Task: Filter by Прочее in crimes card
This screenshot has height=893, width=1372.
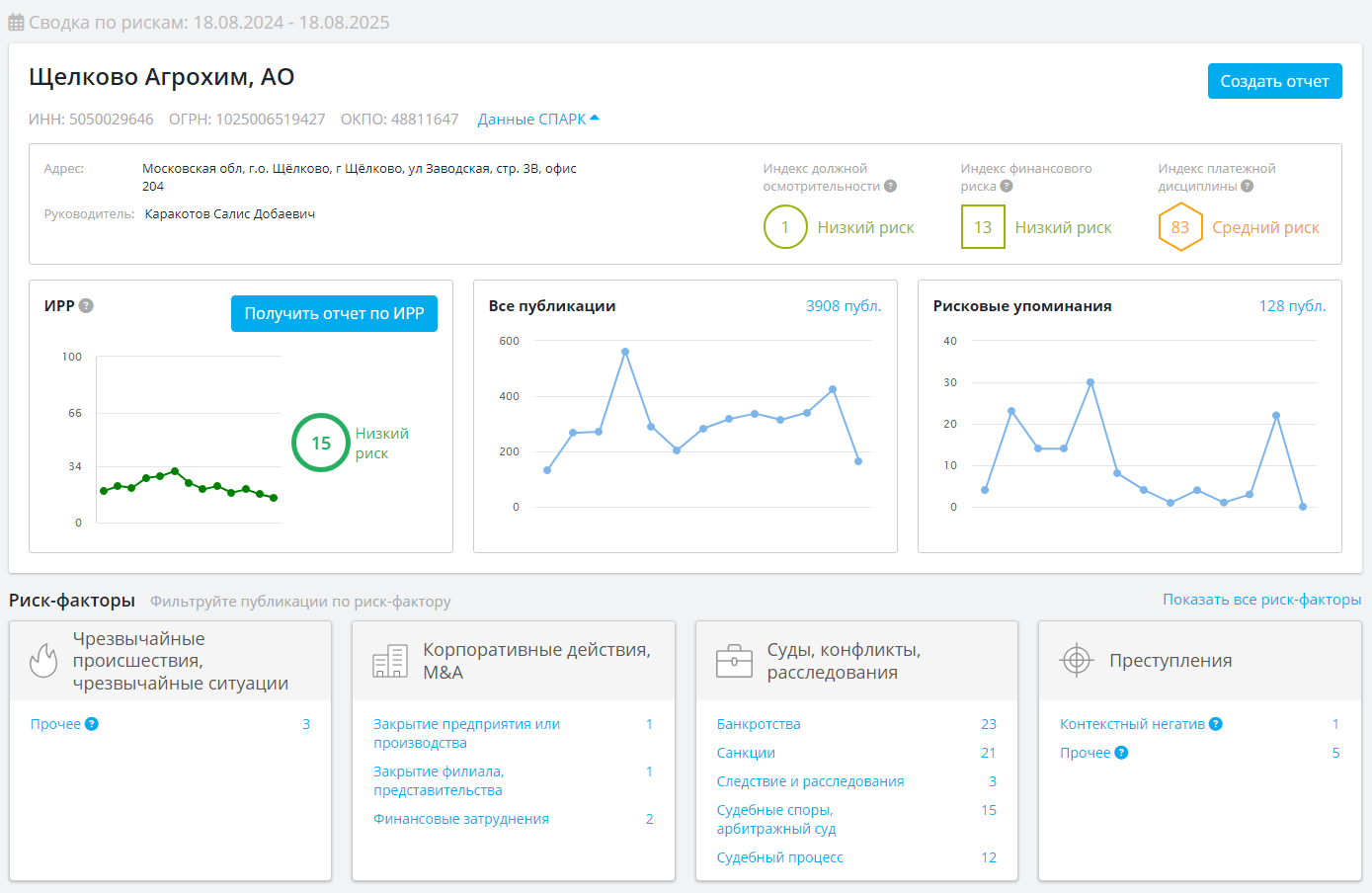Action: [1086, 753]
